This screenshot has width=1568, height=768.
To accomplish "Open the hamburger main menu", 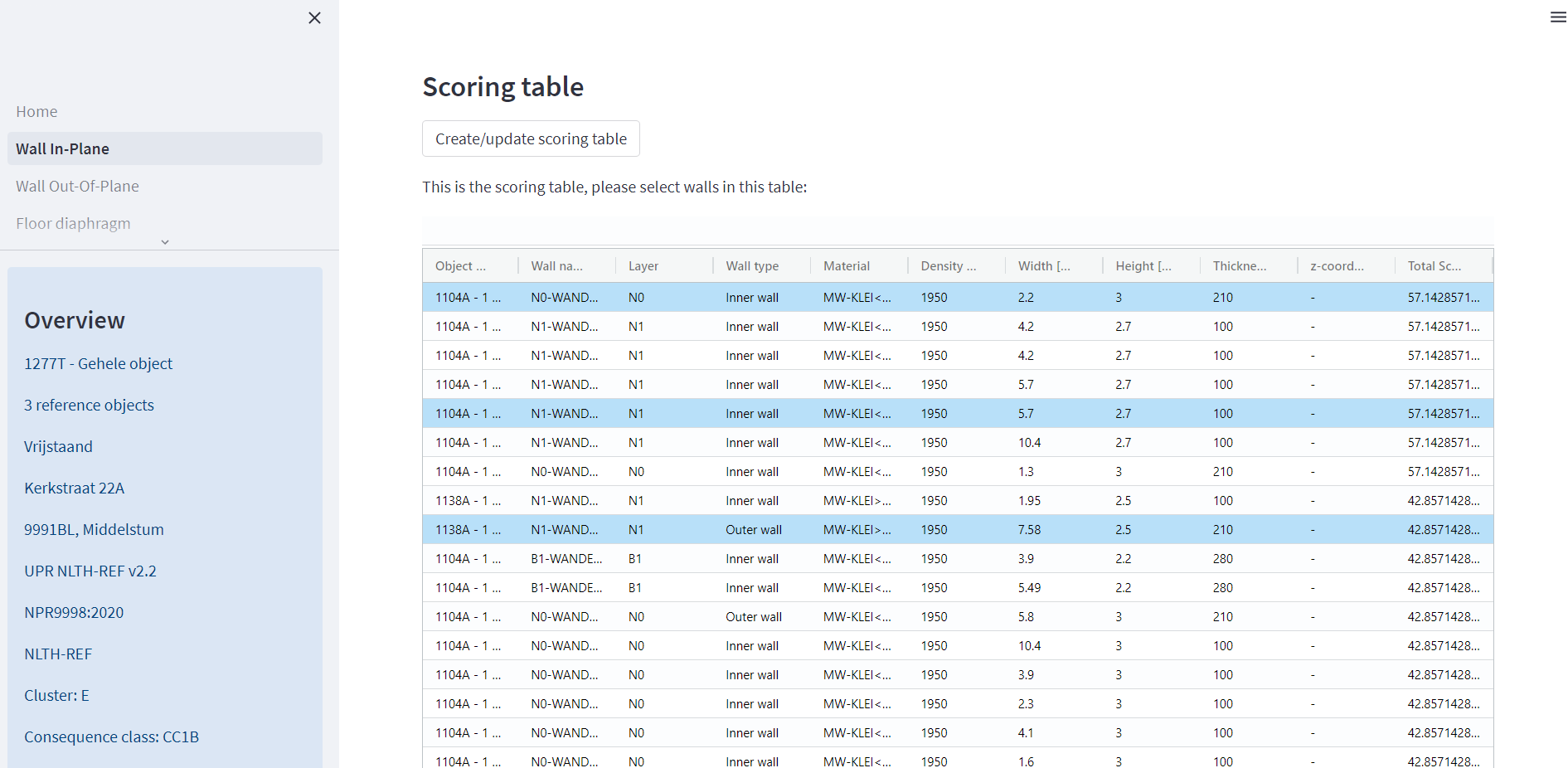I will coord(1558,17).
